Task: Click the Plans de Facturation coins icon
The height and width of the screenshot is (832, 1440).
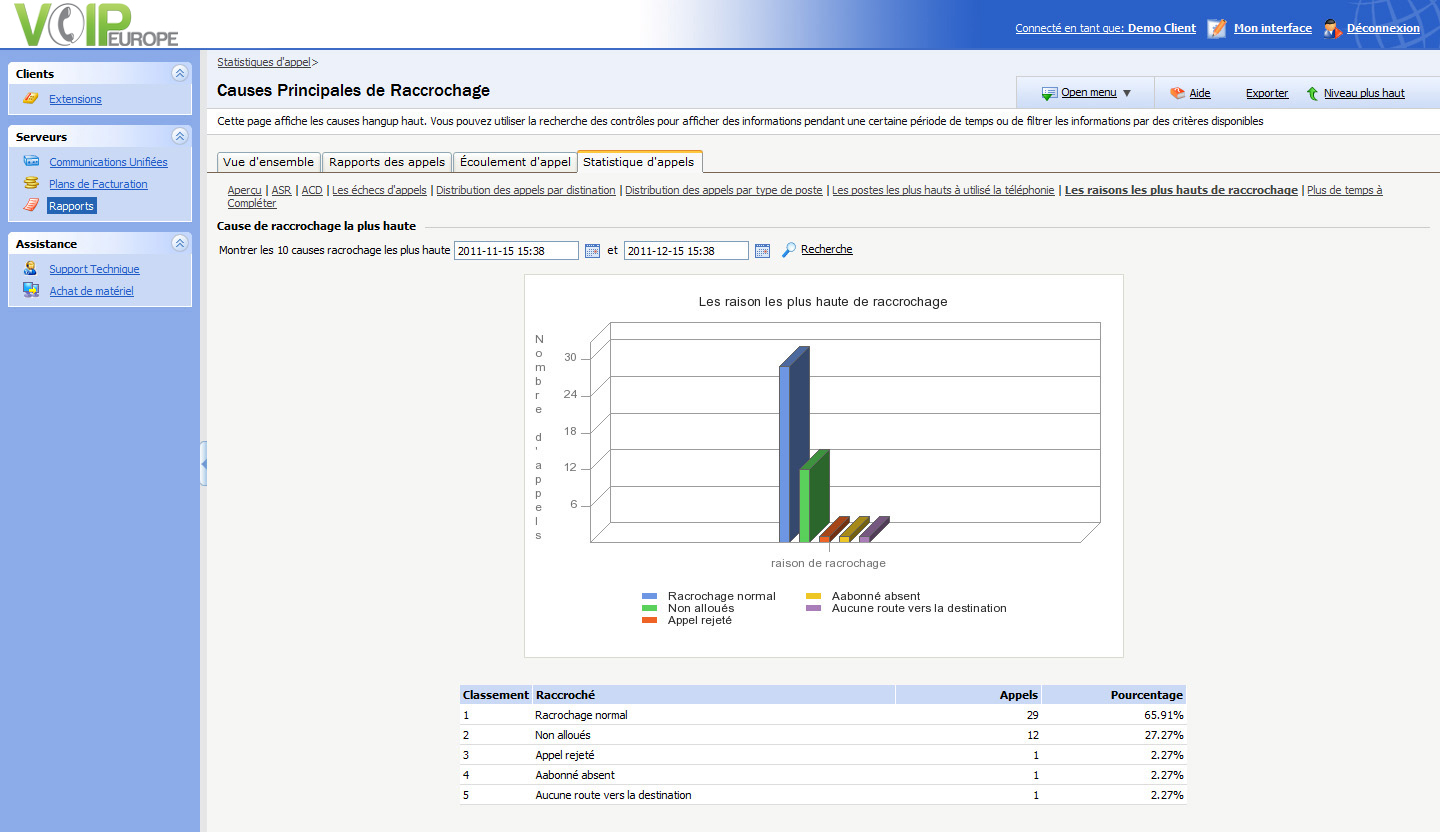Action: (x=31, y=183)
